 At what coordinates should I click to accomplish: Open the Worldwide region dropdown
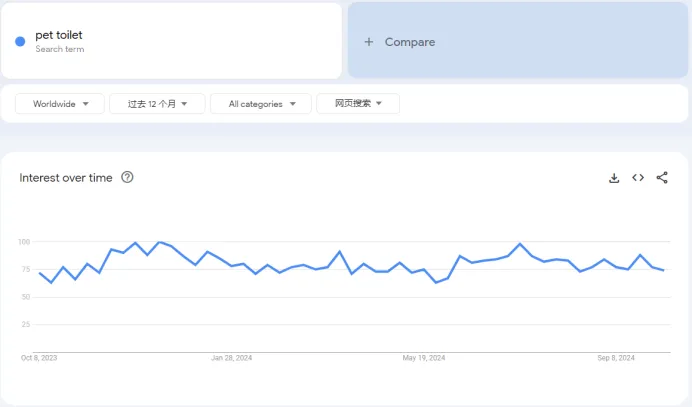[60, 104]
